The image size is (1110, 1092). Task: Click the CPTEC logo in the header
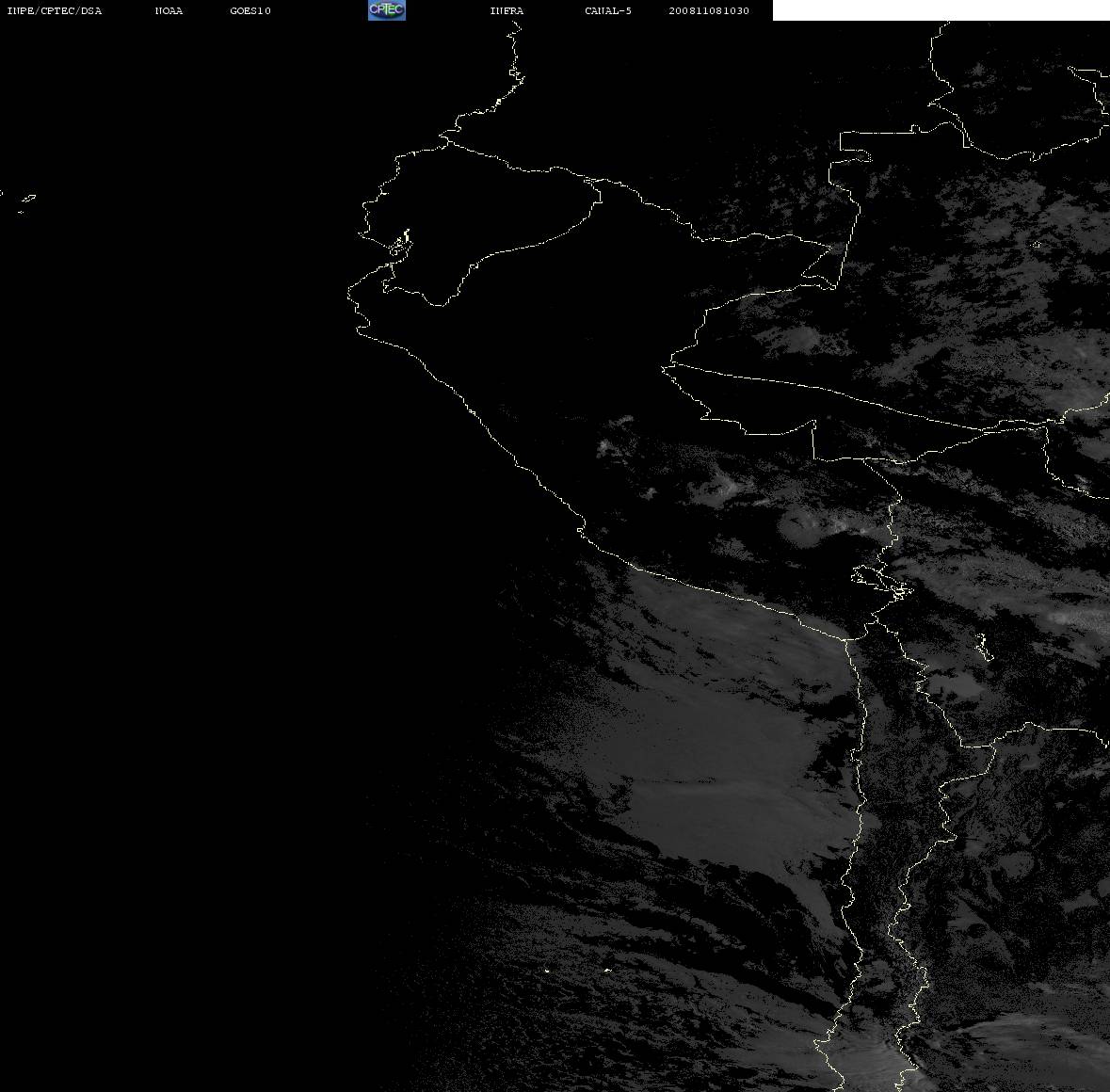387,10
